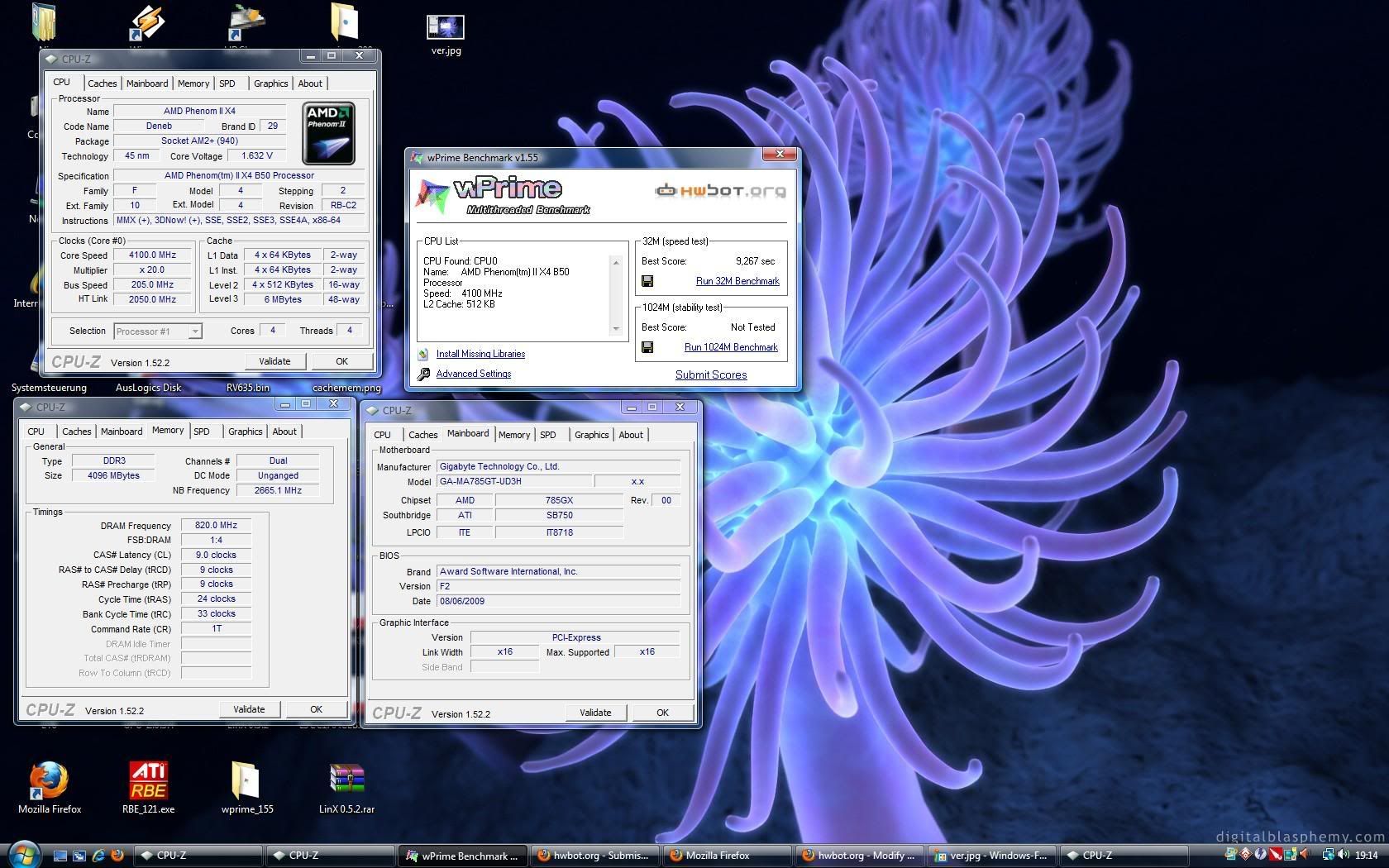This screenshot has width=1389, height=868.
Task: Open About tab in top CPU-Z window
Action: pos(310,83)
